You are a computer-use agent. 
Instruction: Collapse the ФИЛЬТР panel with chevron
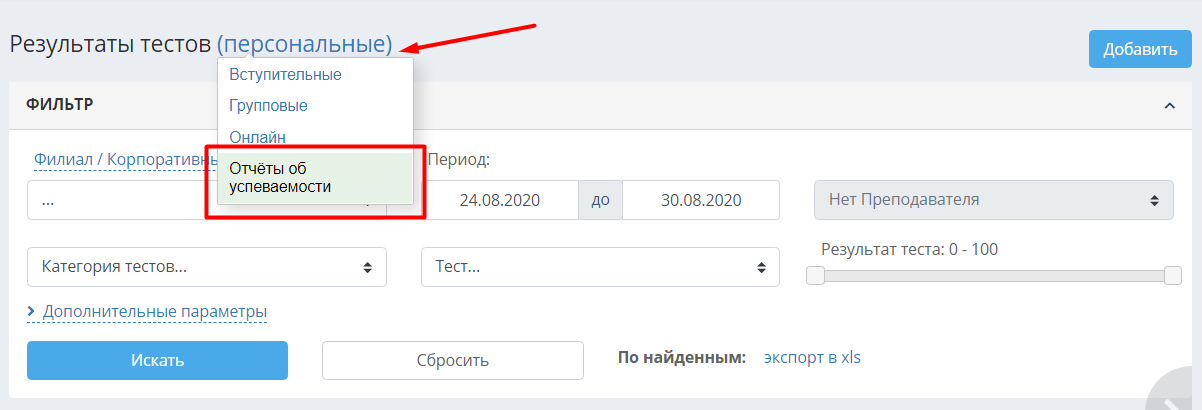pyautogui.click(x=1169, y=104)
